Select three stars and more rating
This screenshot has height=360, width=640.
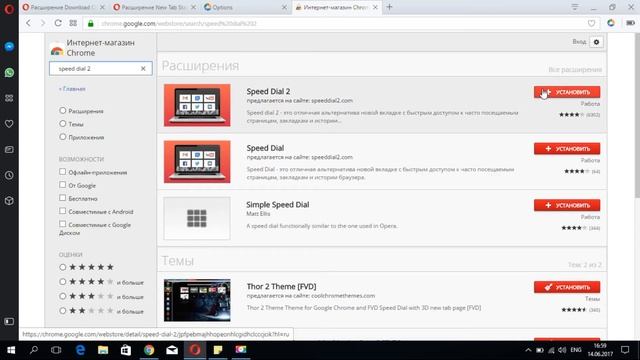coord(62,296)
